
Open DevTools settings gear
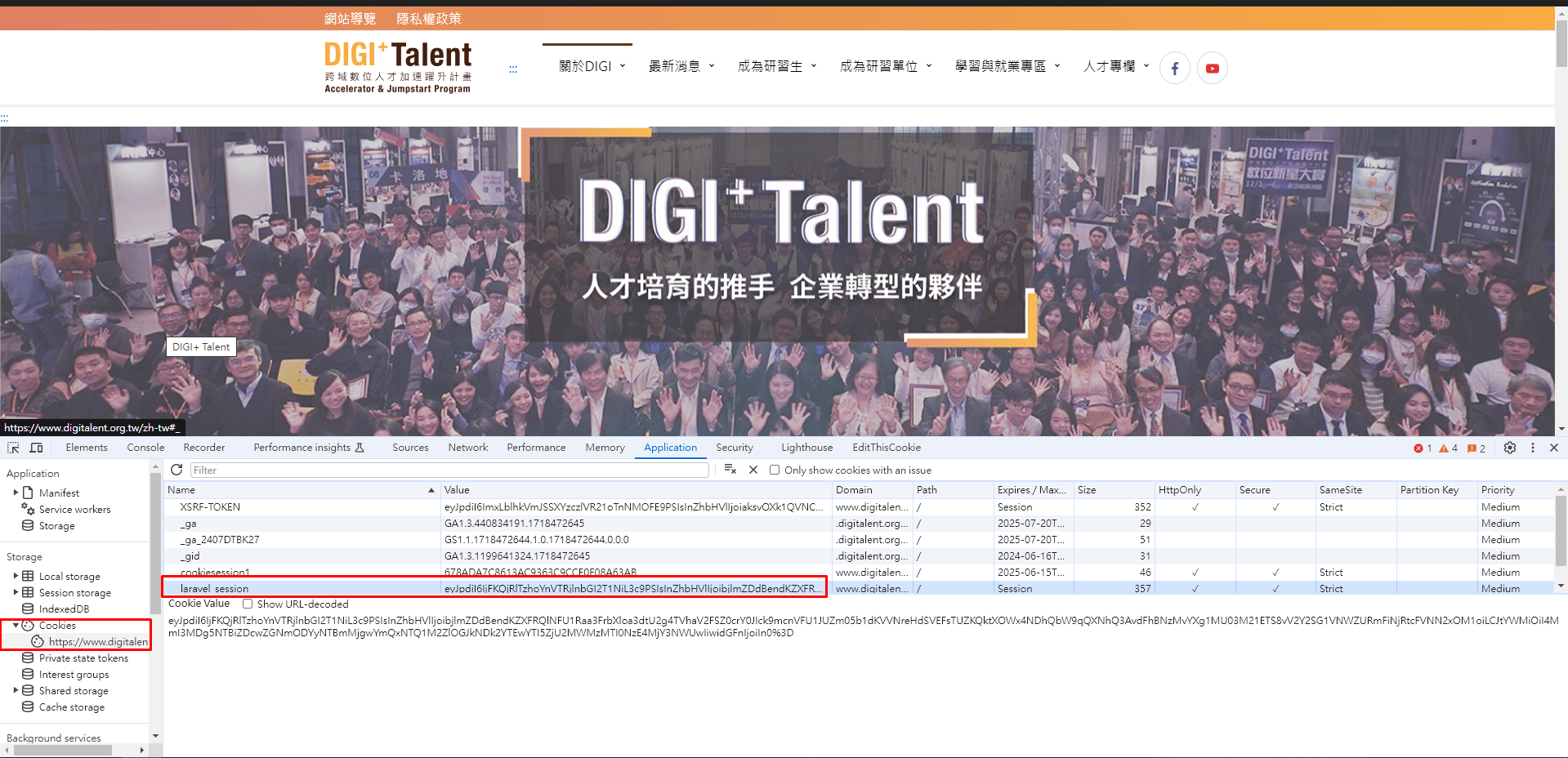point(1510,448)
